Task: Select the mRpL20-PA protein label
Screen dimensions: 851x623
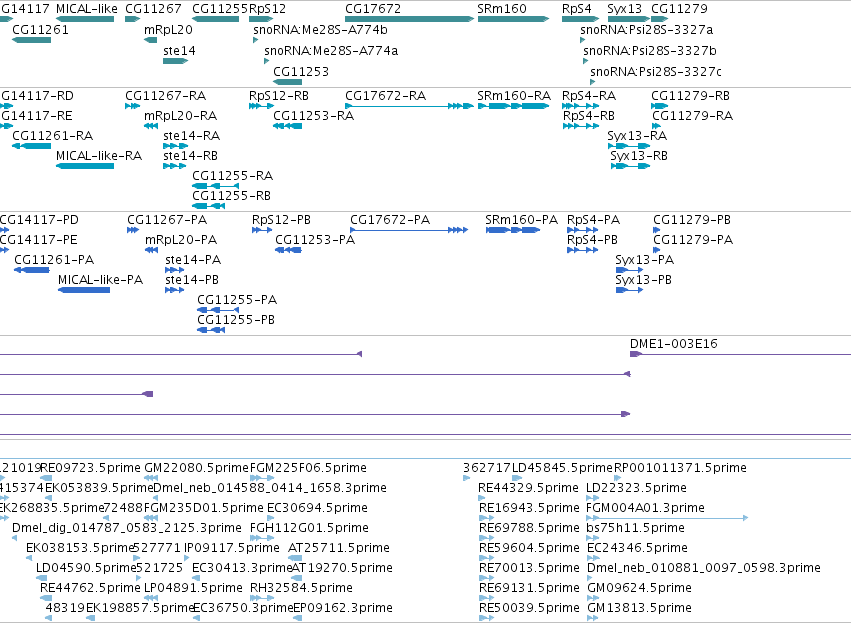Action: click(181, 240)
